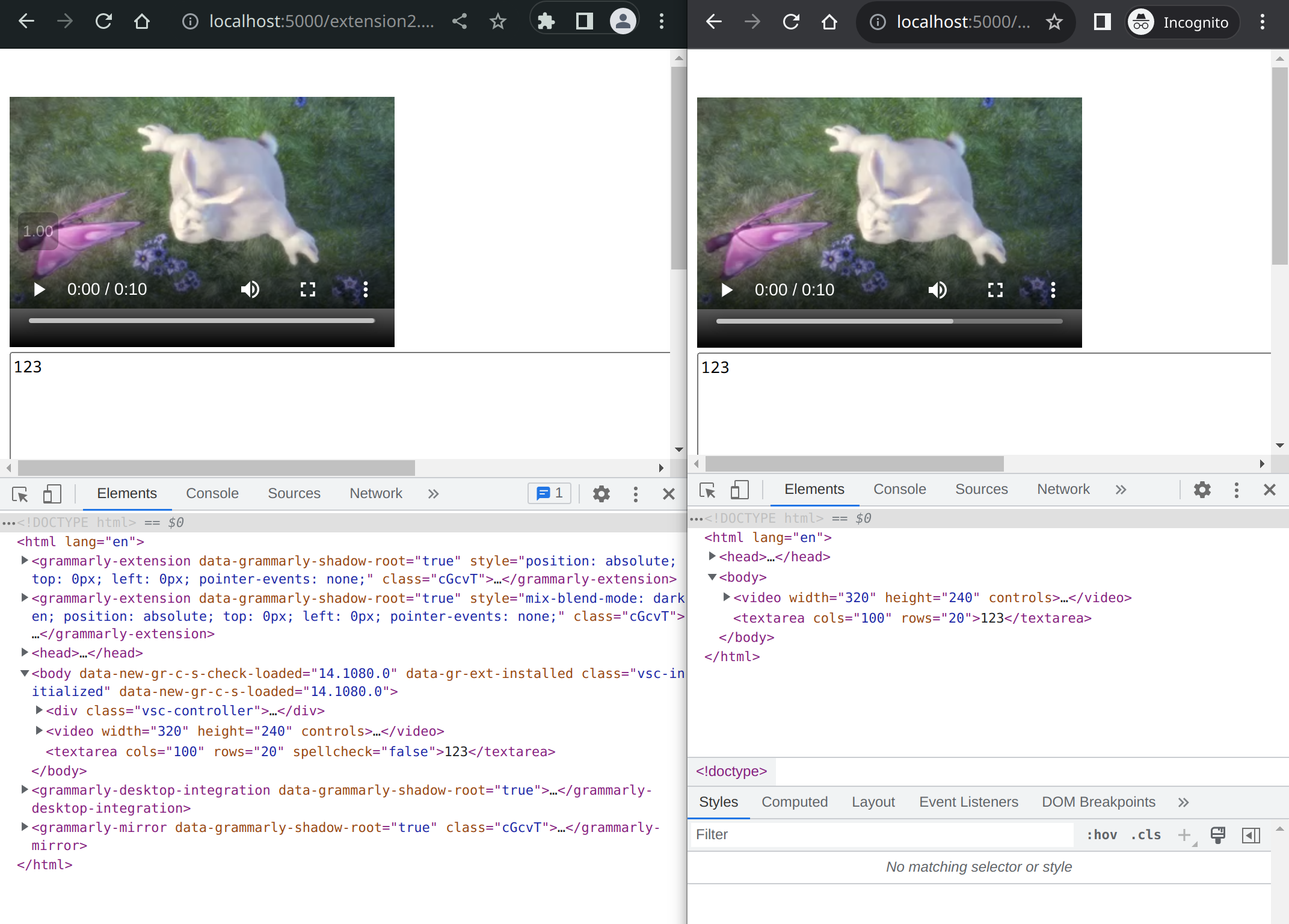Click the Extensions puzzle icon in the left browser
1289x924 pixels.
[546, 22]
